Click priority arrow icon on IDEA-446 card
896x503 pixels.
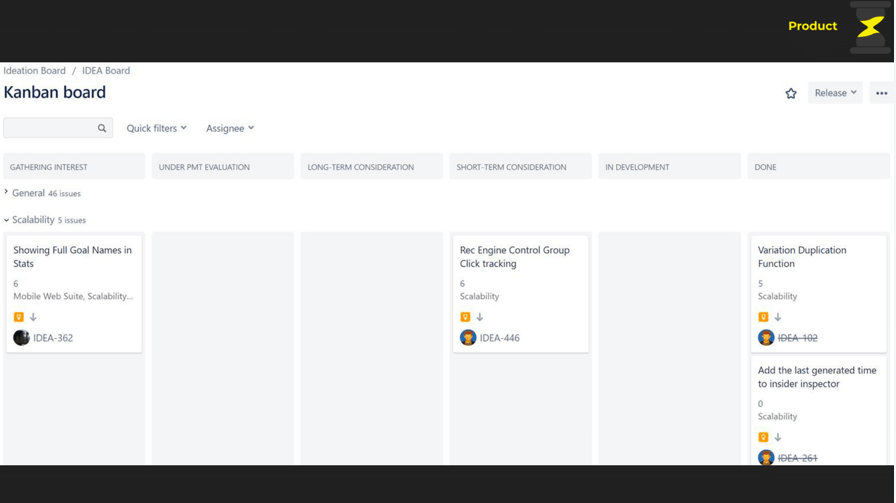click(x=480, y=317)
